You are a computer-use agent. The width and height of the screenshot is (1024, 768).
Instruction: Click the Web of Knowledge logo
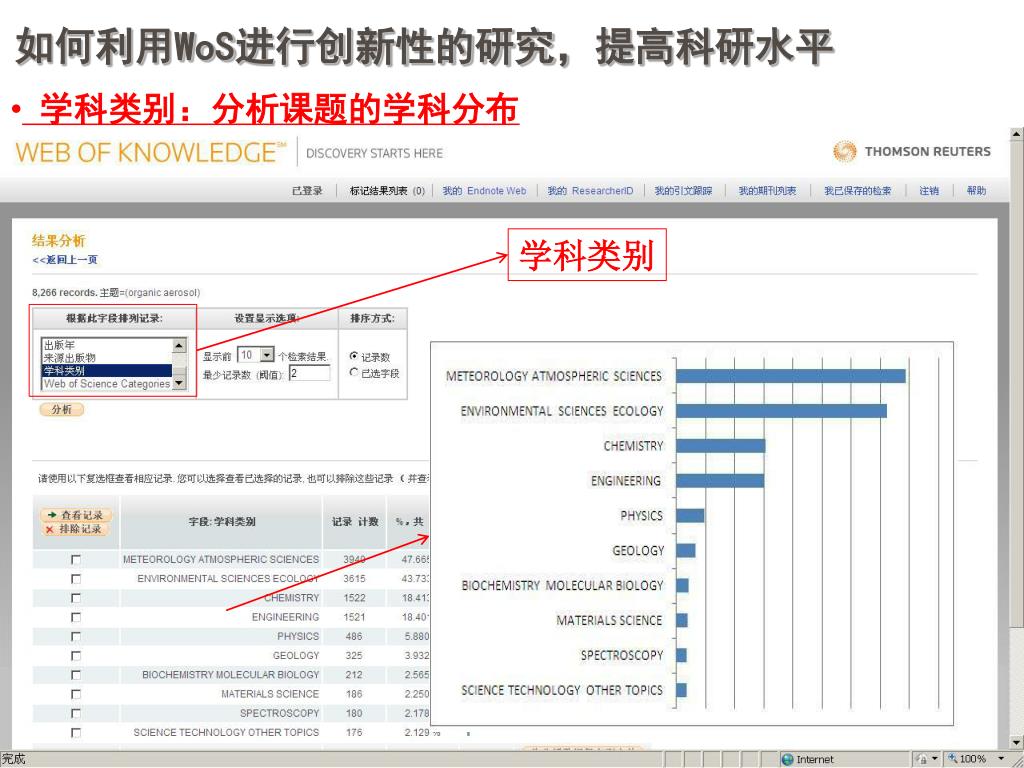(151, 153)
